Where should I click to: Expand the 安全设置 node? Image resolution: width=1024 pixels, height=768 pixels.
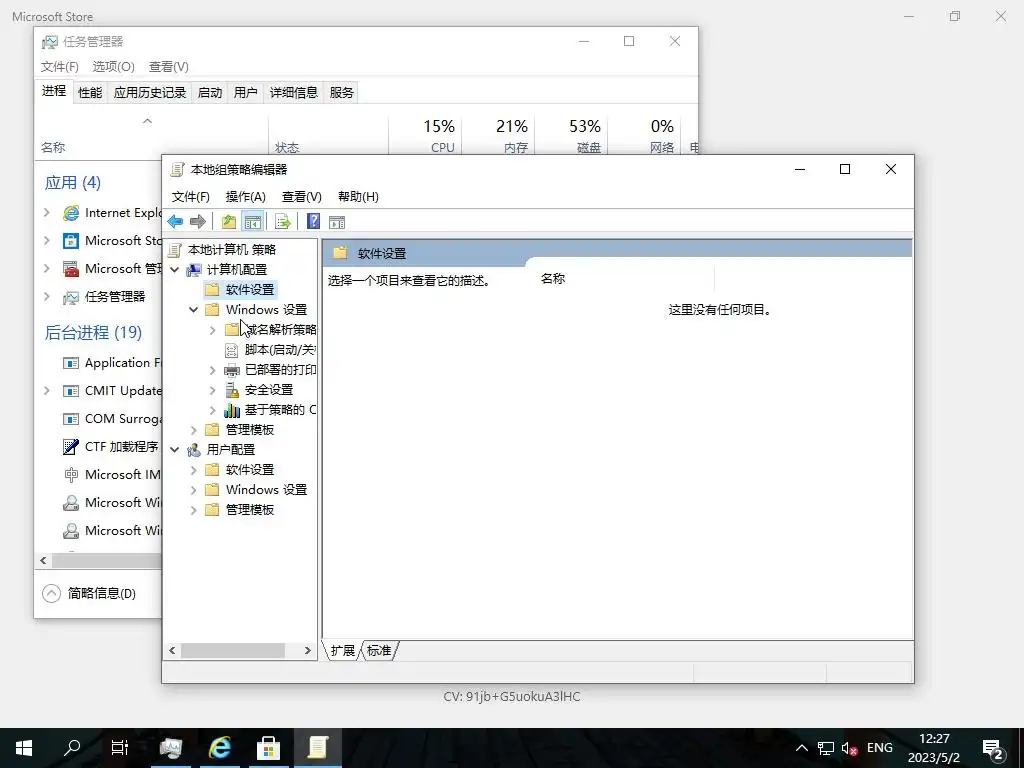[212, 391]
